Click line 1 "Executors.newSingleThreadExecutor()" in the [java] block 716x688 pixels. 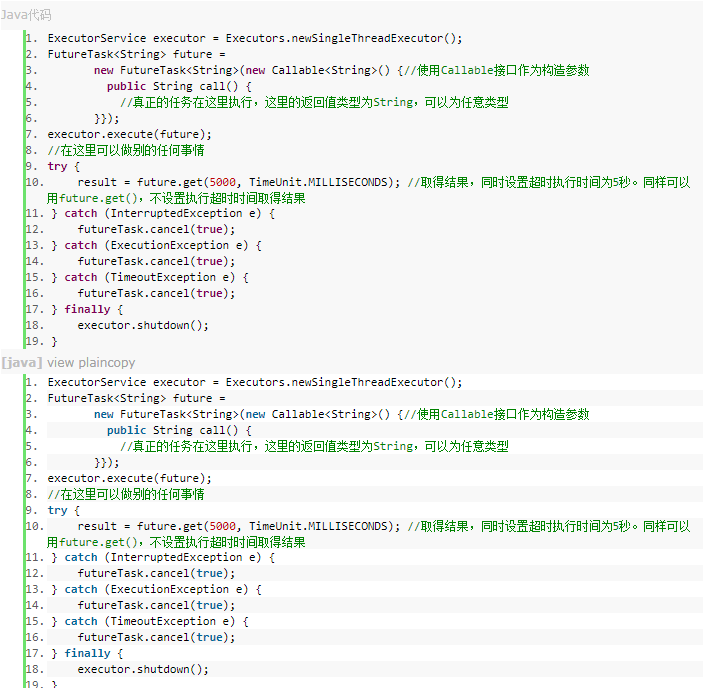click(x=341, y=382)
